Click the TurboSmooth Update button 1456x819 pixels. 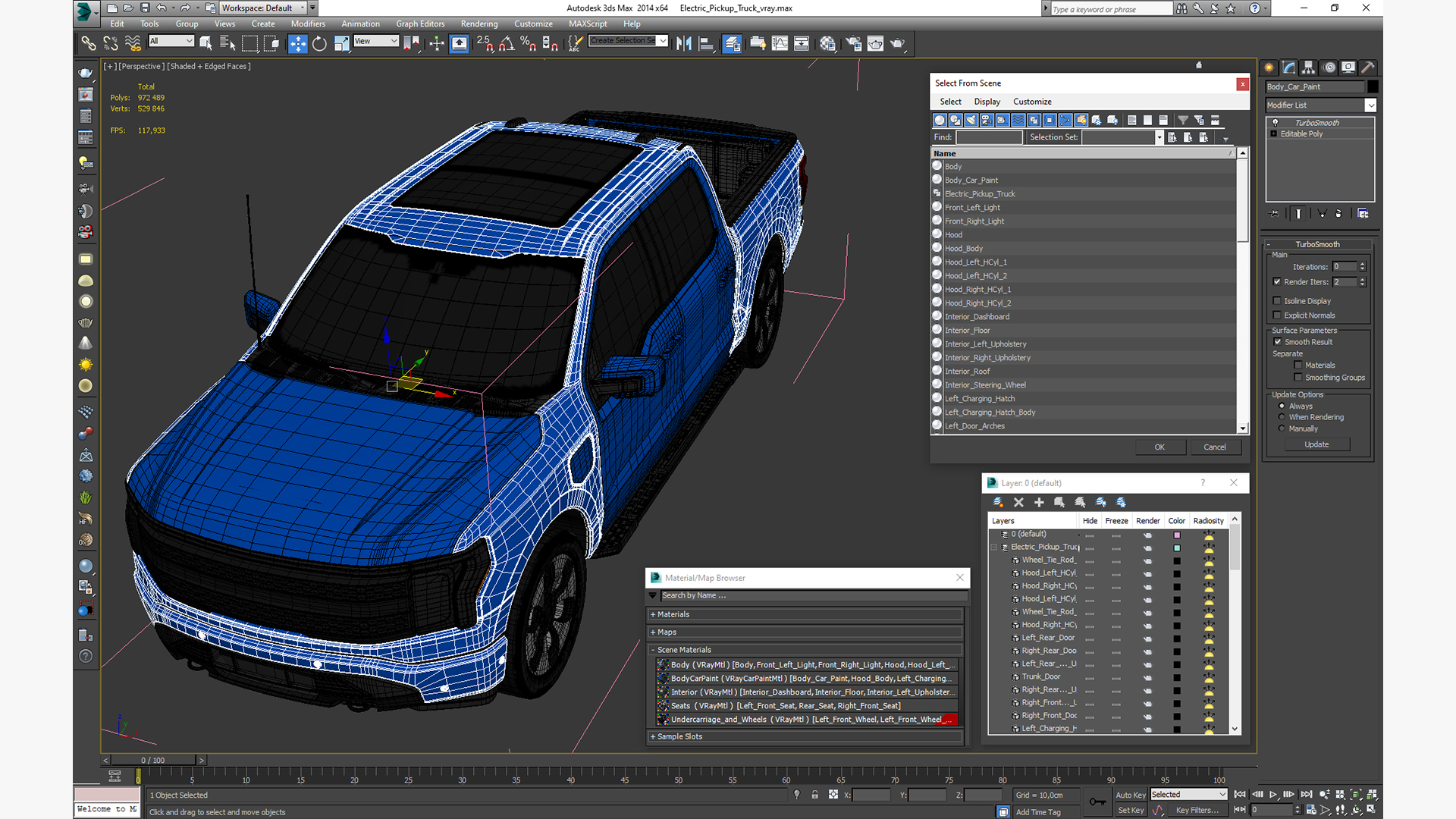[1316, 444]
